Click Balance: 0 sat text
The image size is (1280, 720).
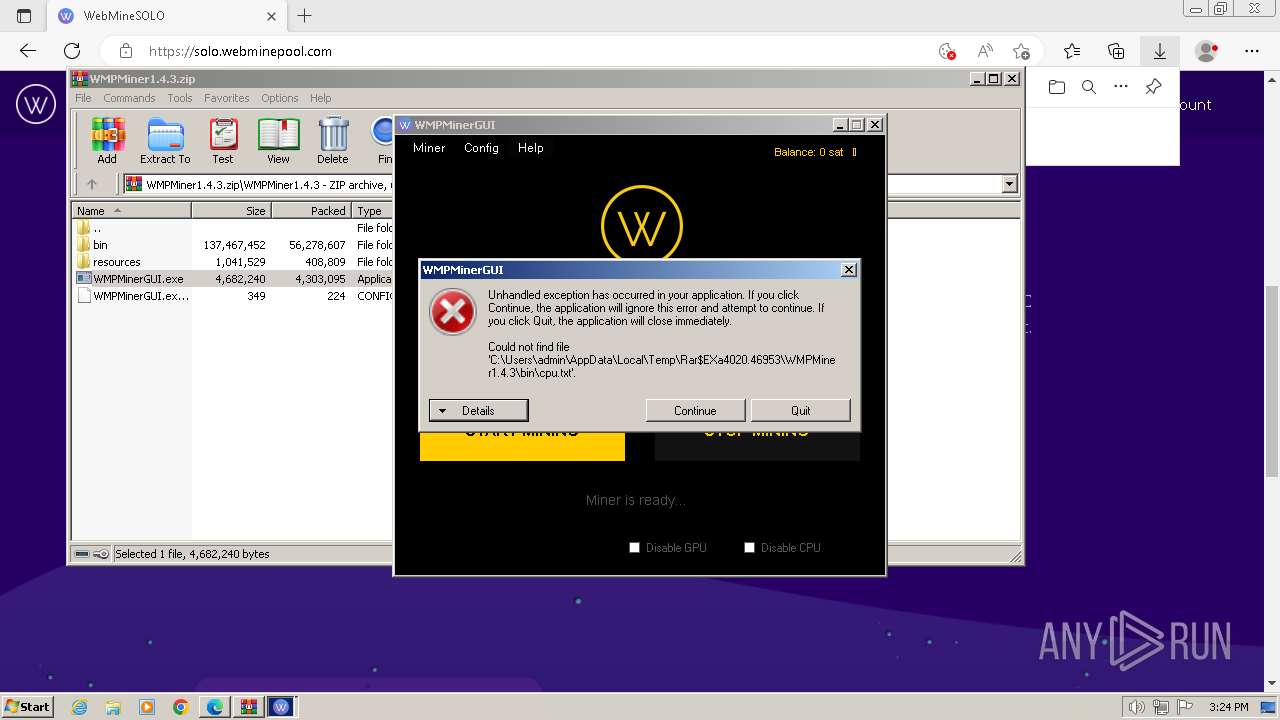pos(809,152)
